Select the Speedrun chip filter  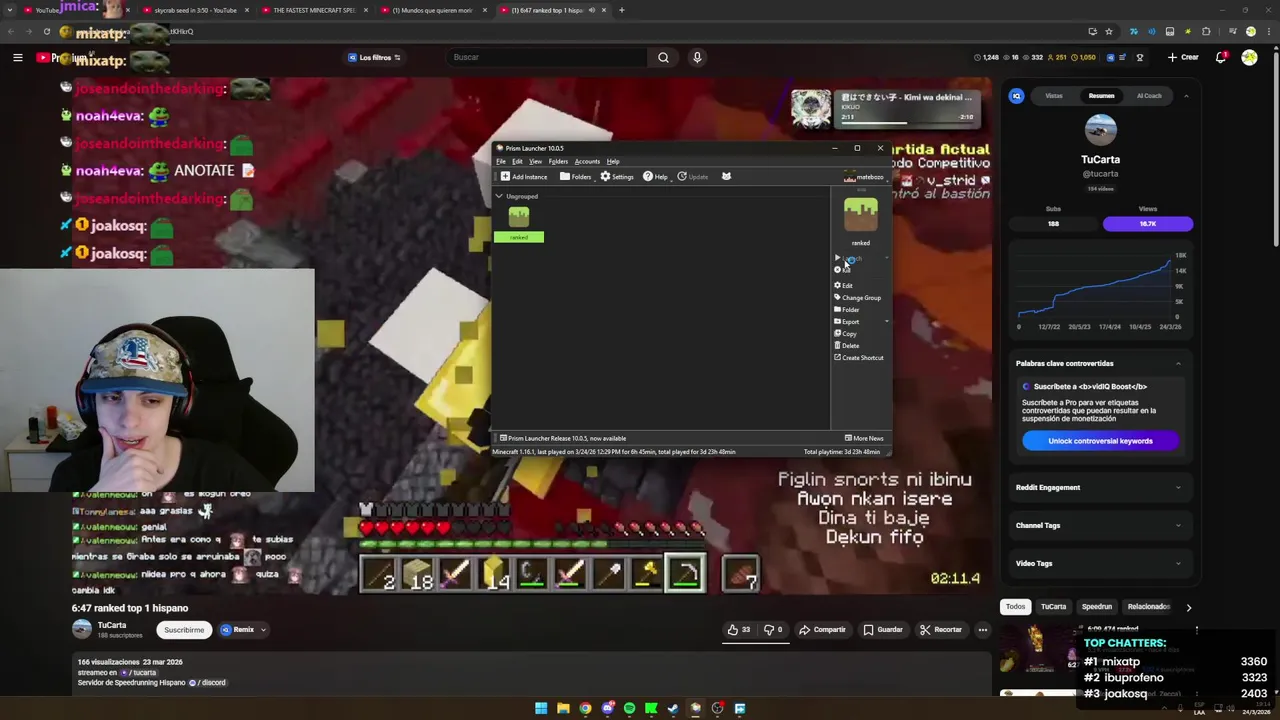pyautogui.click(x=1097, y=607)
